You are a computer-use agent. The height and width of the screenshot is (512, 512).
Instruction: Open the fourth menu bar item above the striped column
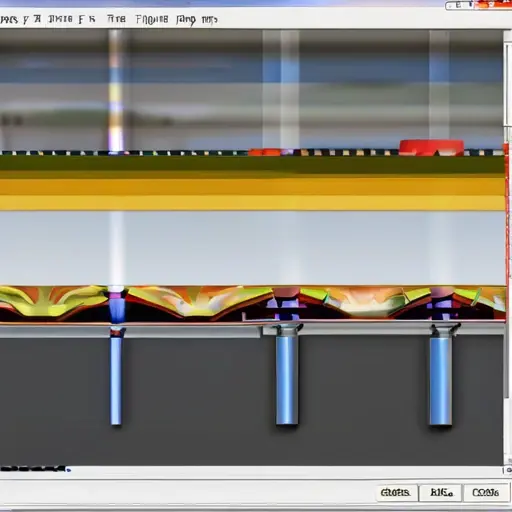(116, 19)
